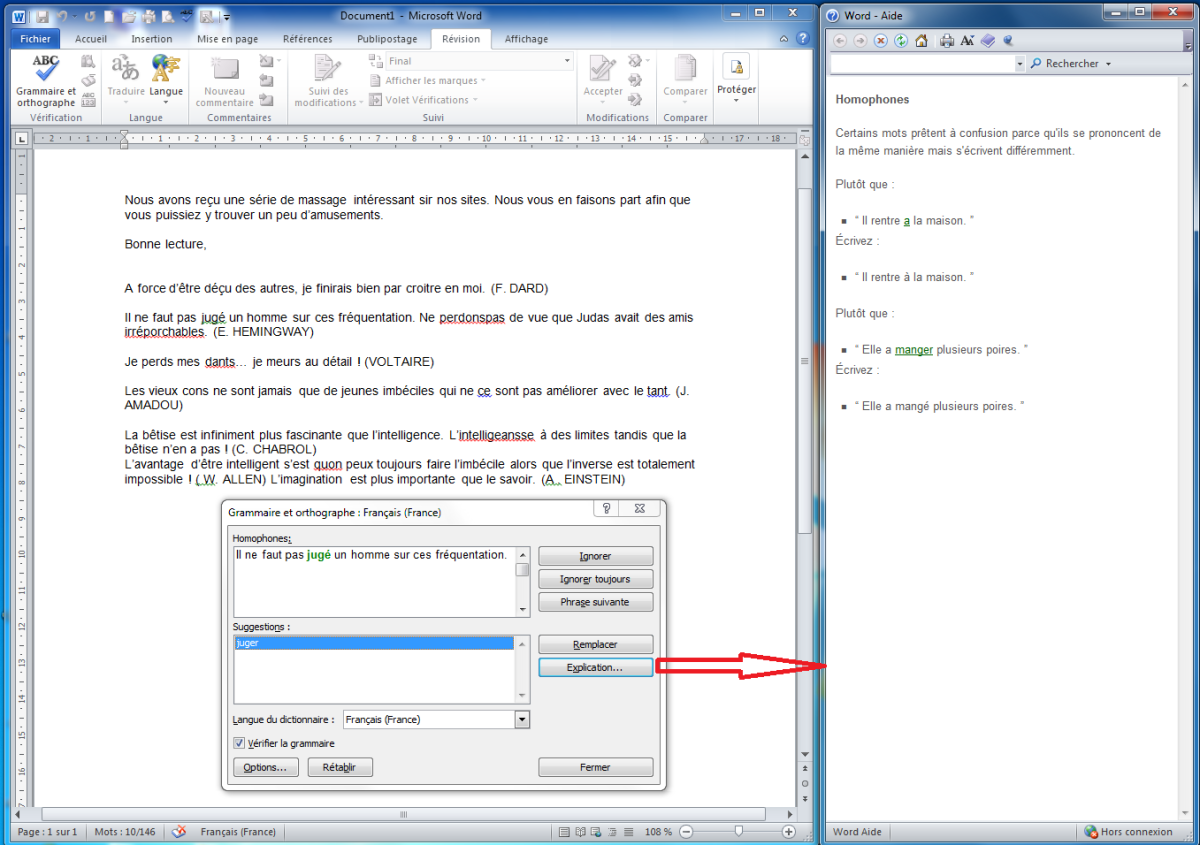Switch to the Insertion tab
This screenshot has height=845, width=1200.
point(152,39)
